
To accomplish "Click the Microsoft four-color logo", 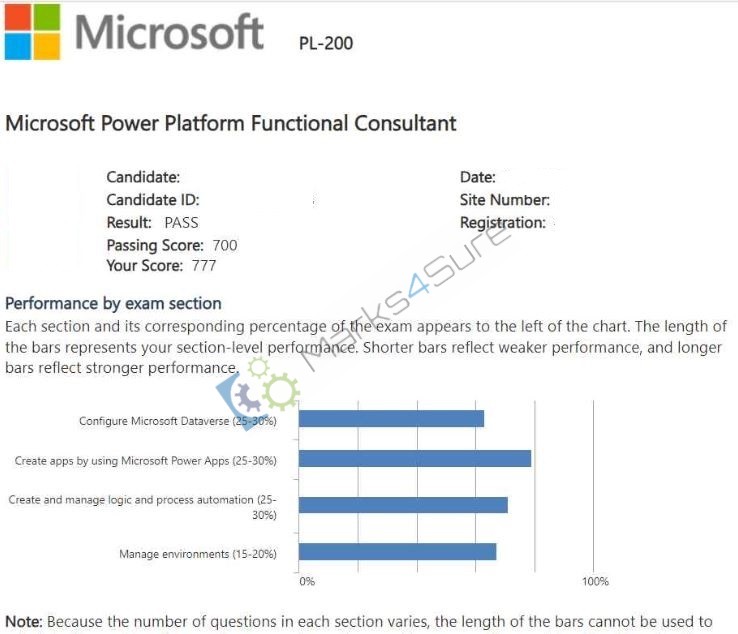I will pos(32,32).
